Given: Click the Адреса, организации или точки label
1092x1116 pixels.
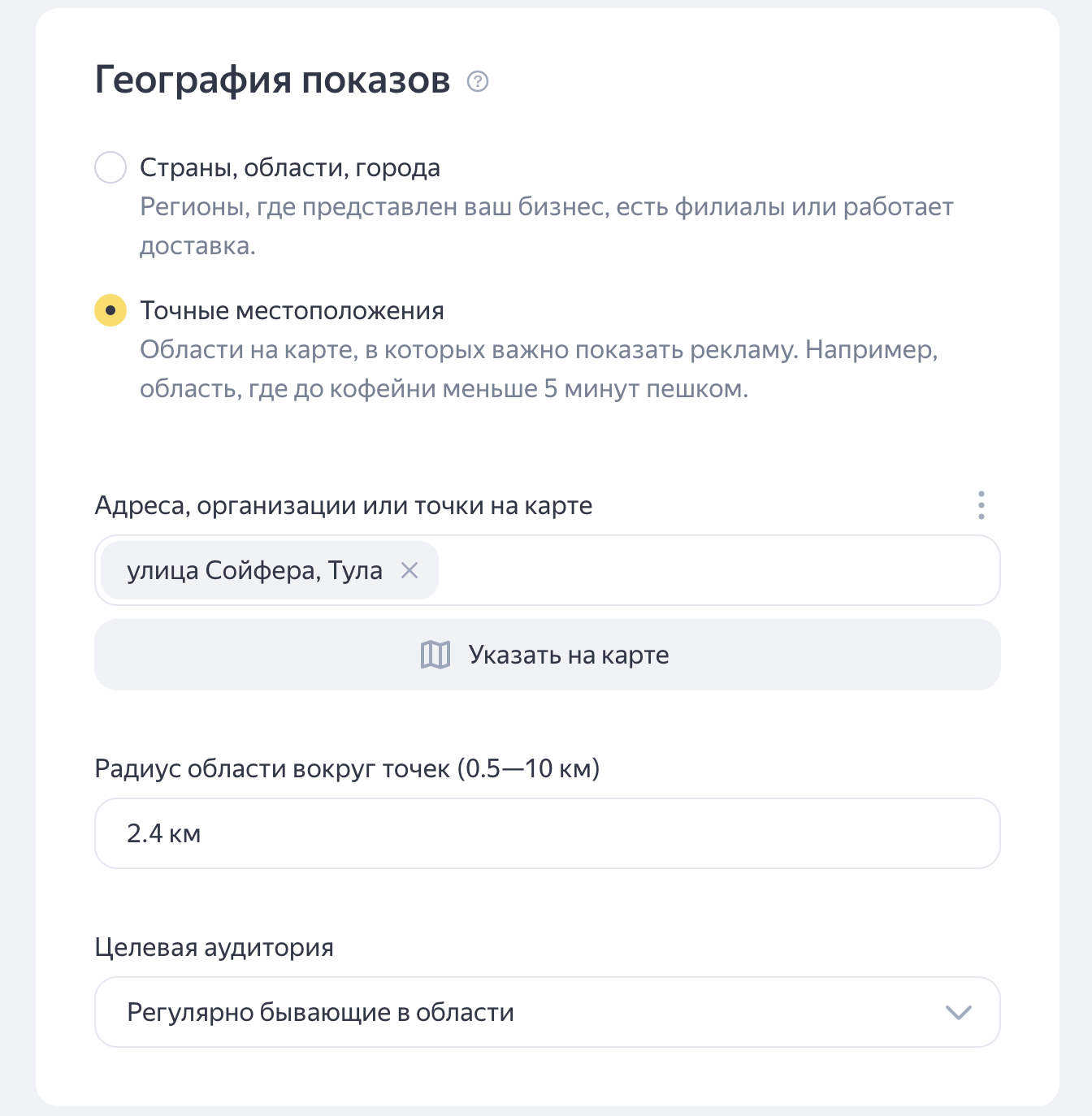Looking at the screenshot, I should click(x=343, y=505).
